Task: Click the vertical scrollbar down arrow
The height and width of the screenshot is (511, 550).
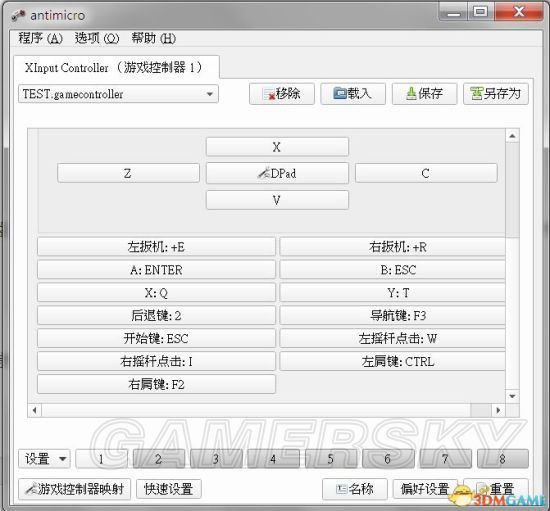Action: (512, 396)
